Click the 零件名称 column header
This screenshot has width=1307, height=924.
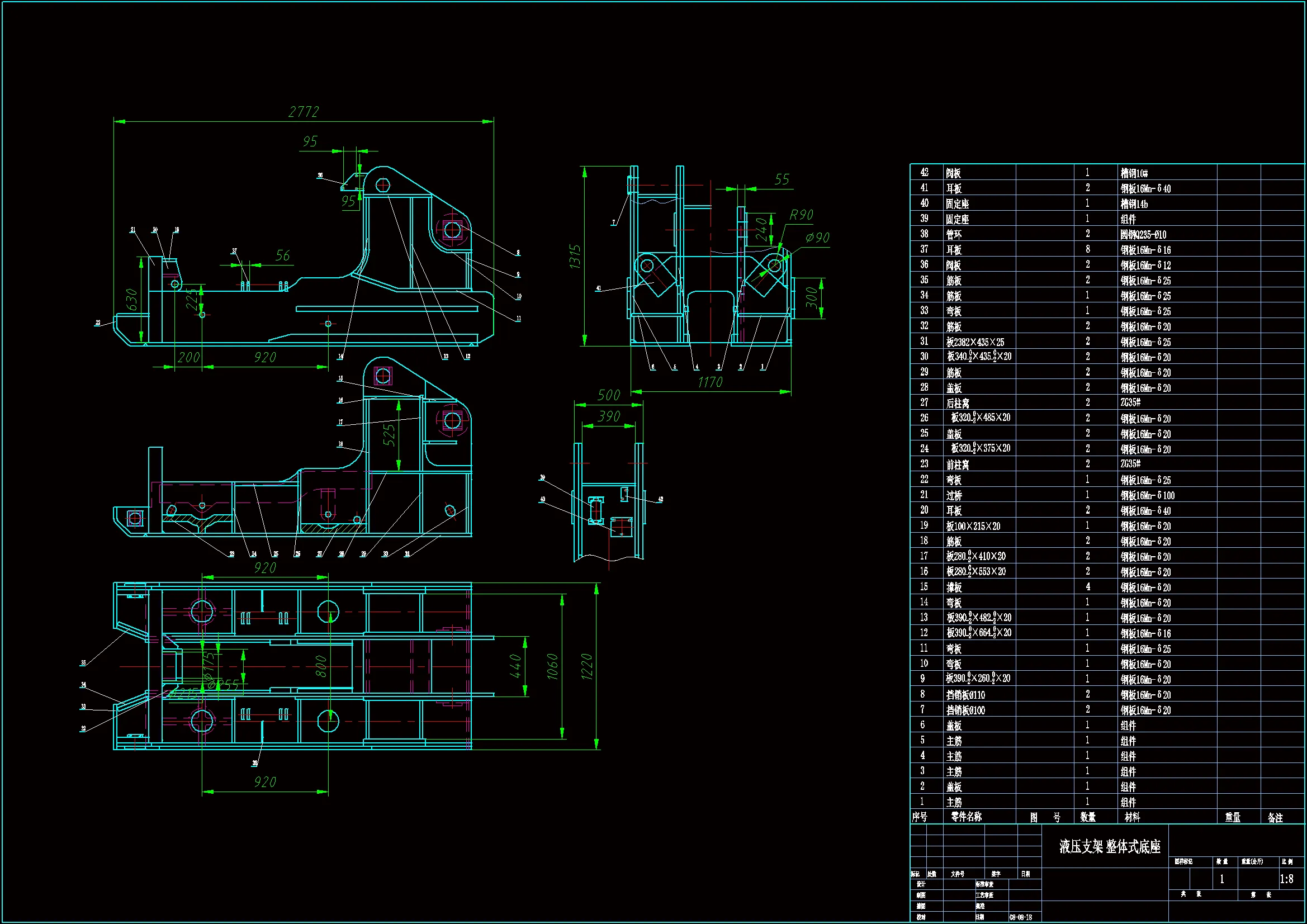pos(966,817)
